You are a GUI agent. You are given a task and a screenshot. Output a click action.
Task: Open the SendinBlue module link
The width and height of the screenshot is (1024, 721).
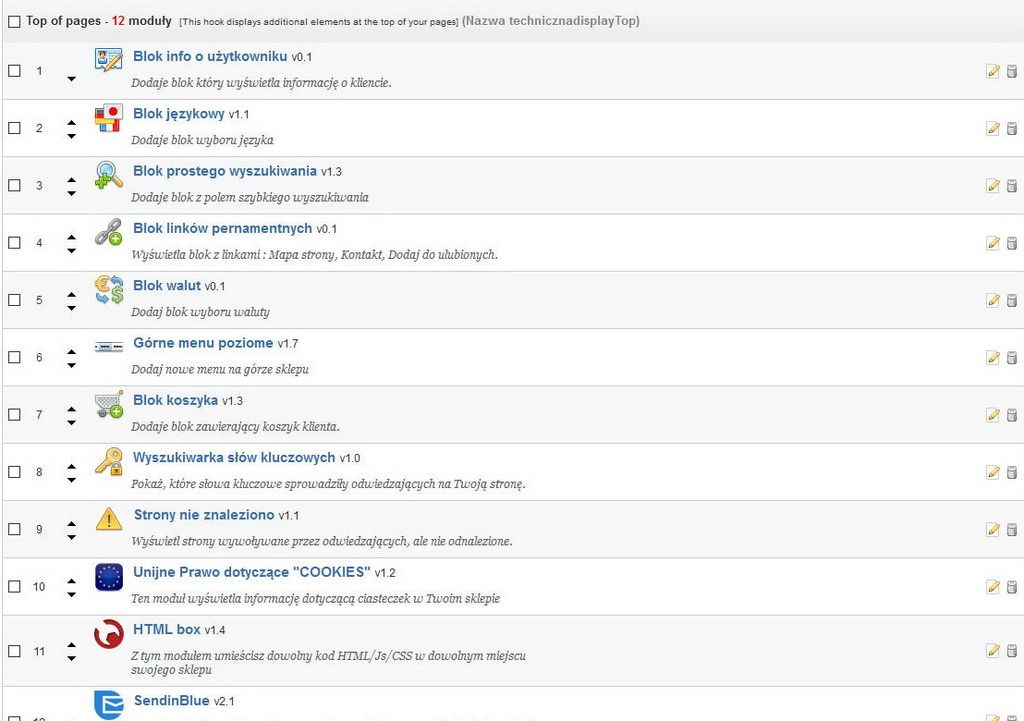coord(171,701)
